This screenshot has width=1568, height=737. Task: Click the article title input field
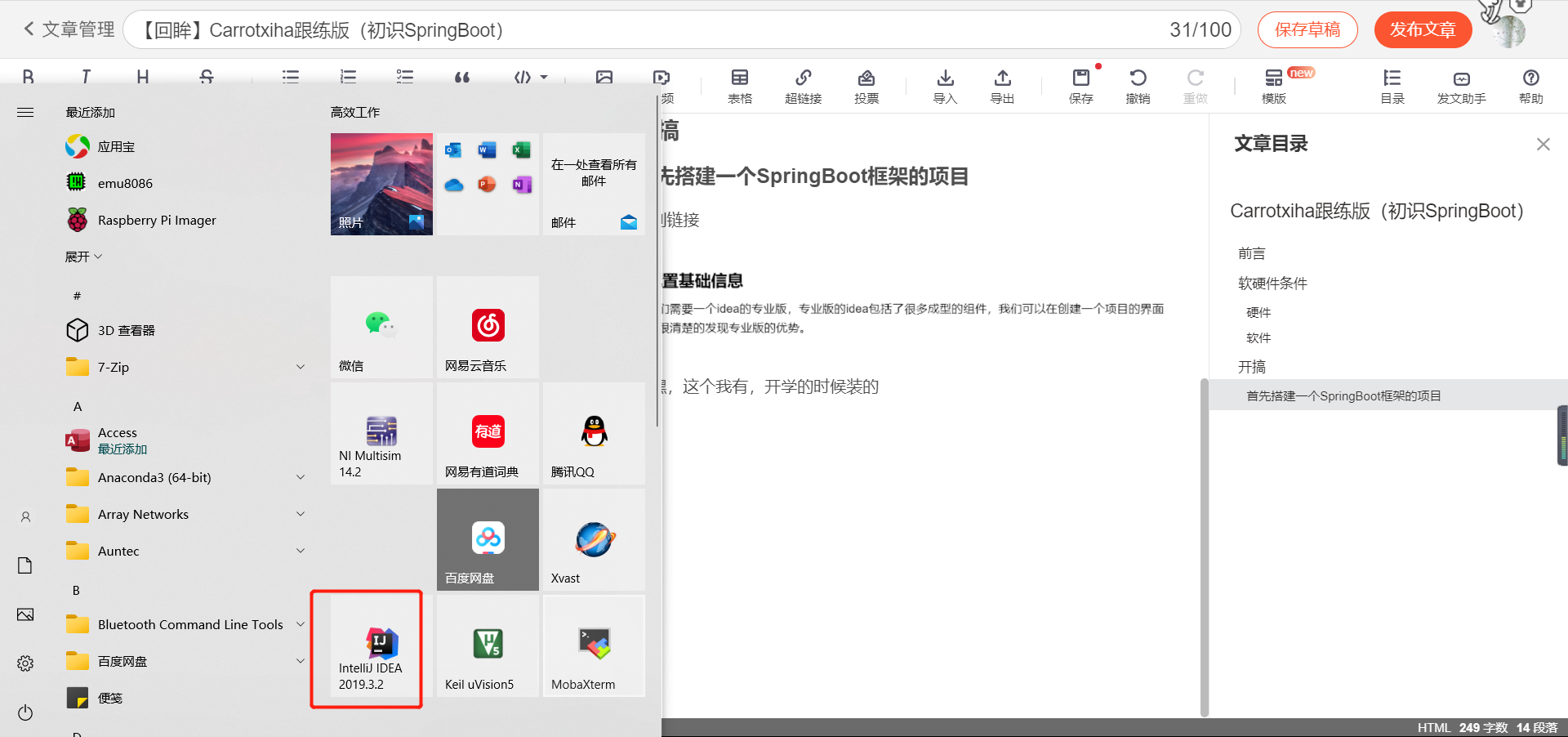click(682, 30)
